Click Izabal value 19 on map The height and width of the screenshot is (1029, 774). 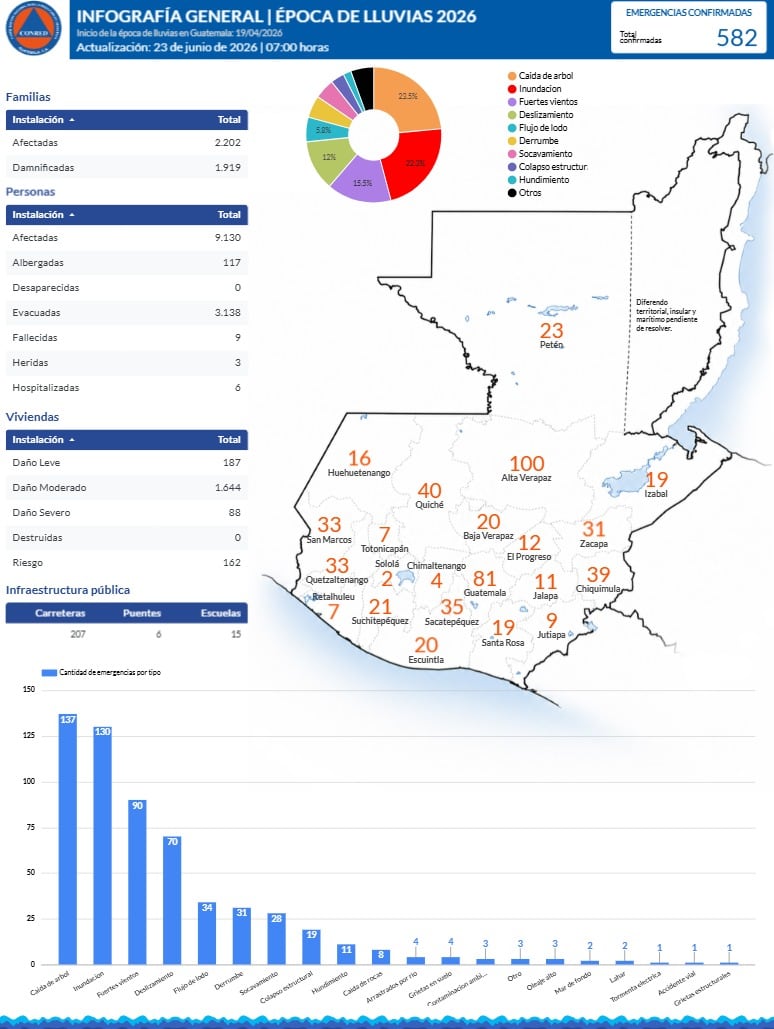coord(657,479)
